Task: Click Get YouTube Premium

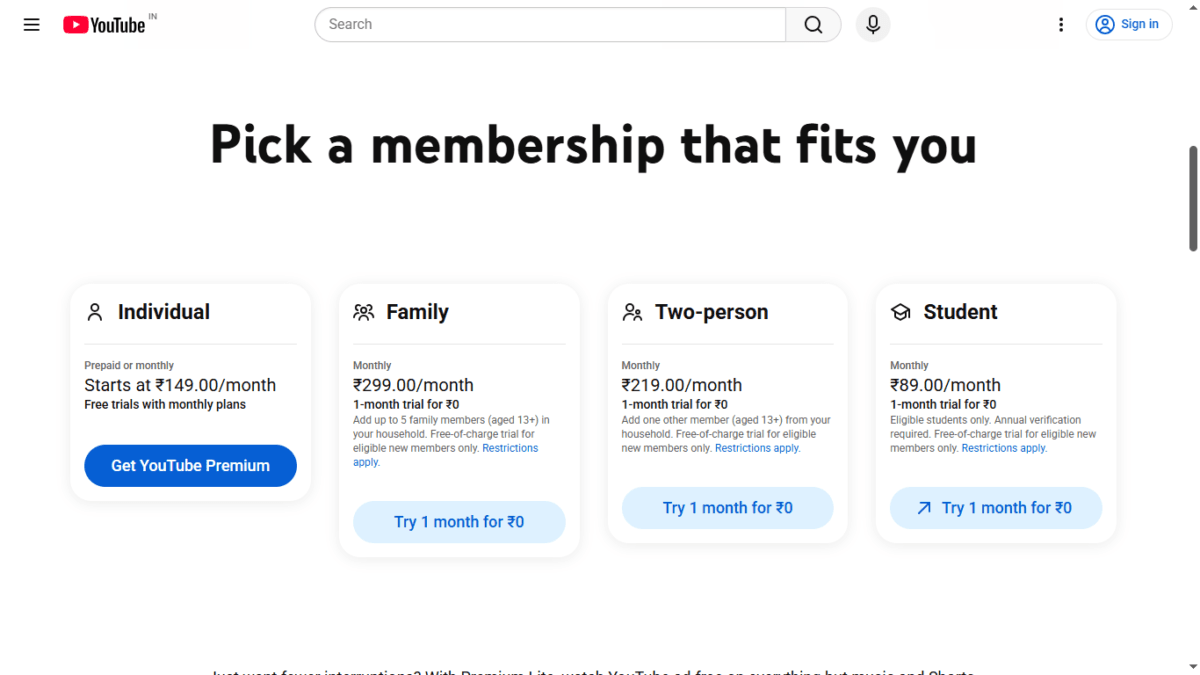Action: click(x=190, y=465)
